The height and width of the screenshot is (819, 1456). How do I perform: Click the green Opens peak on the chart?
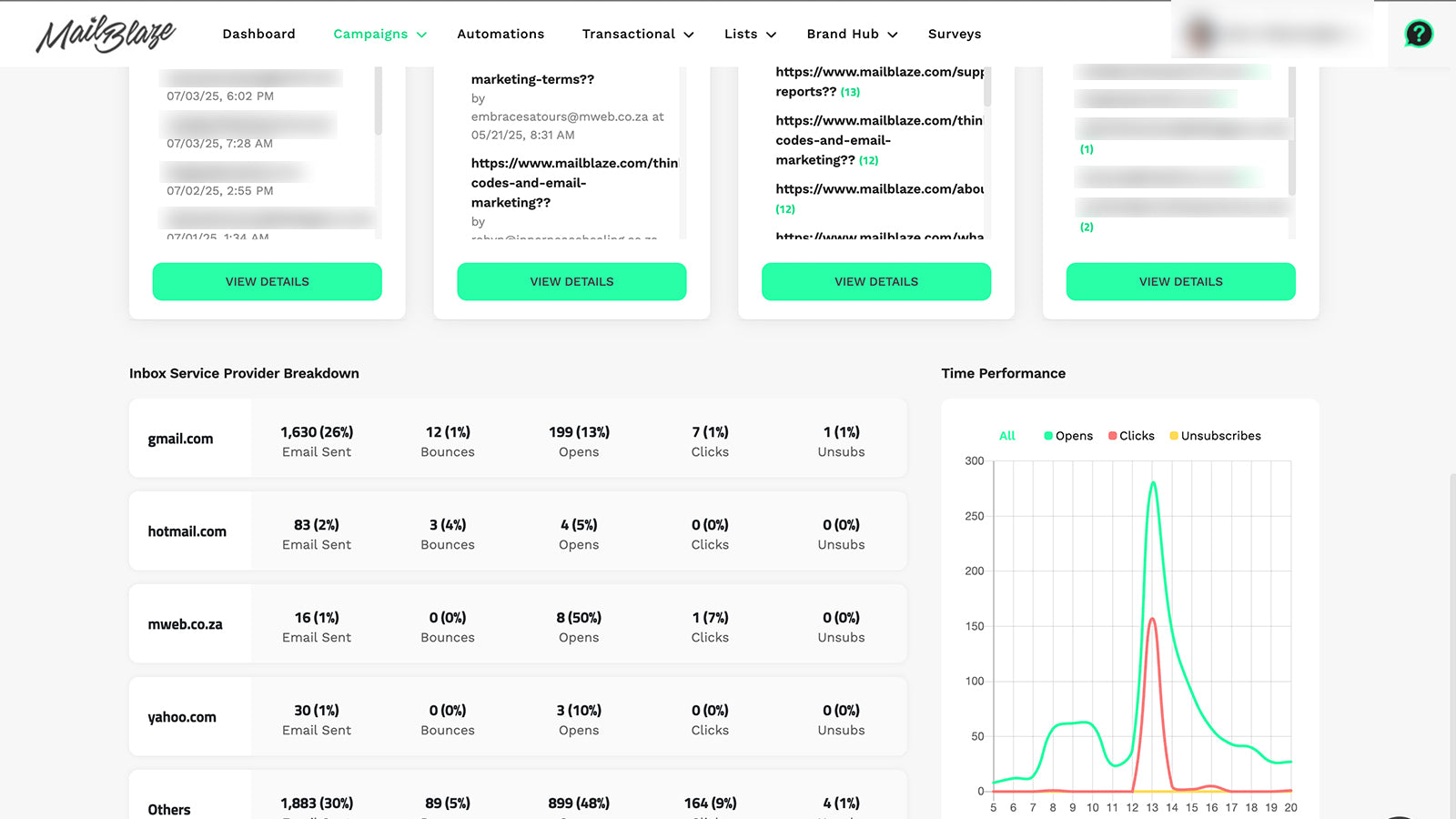click(1153, 483)
